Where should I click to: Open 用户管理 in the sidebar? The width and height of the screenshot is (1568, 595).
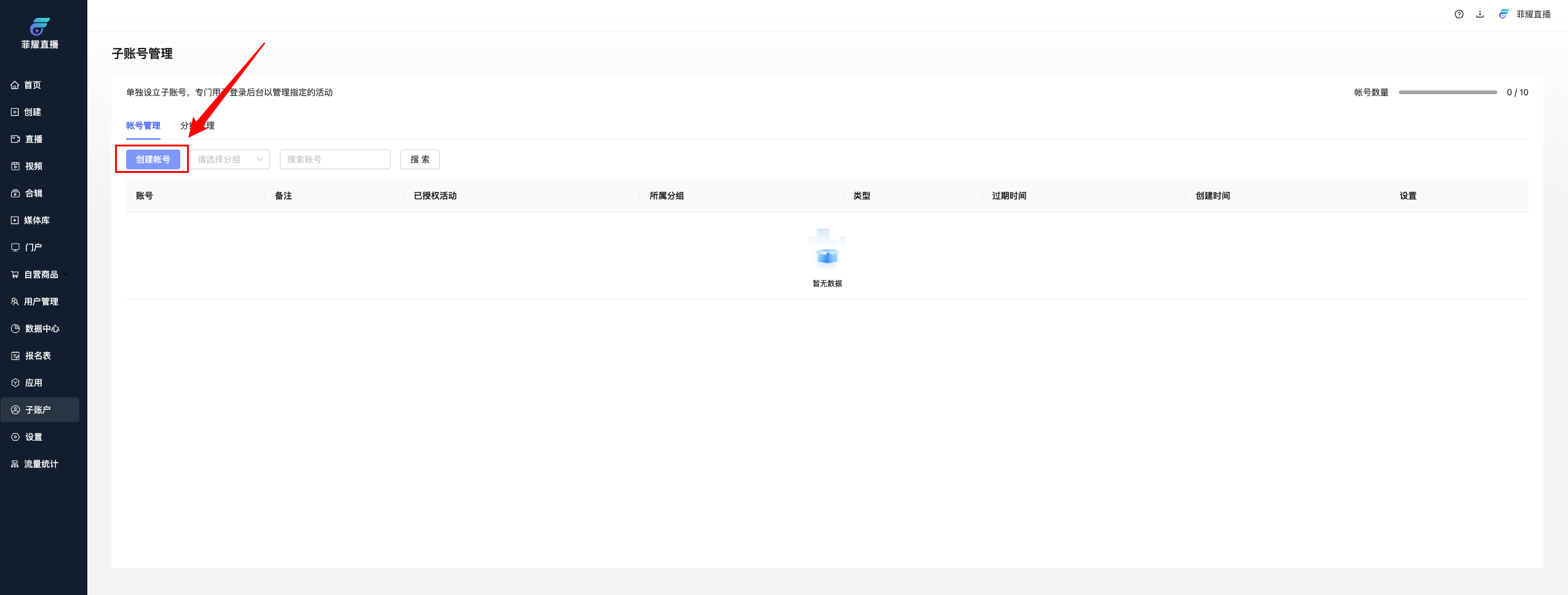click(41, 301)
